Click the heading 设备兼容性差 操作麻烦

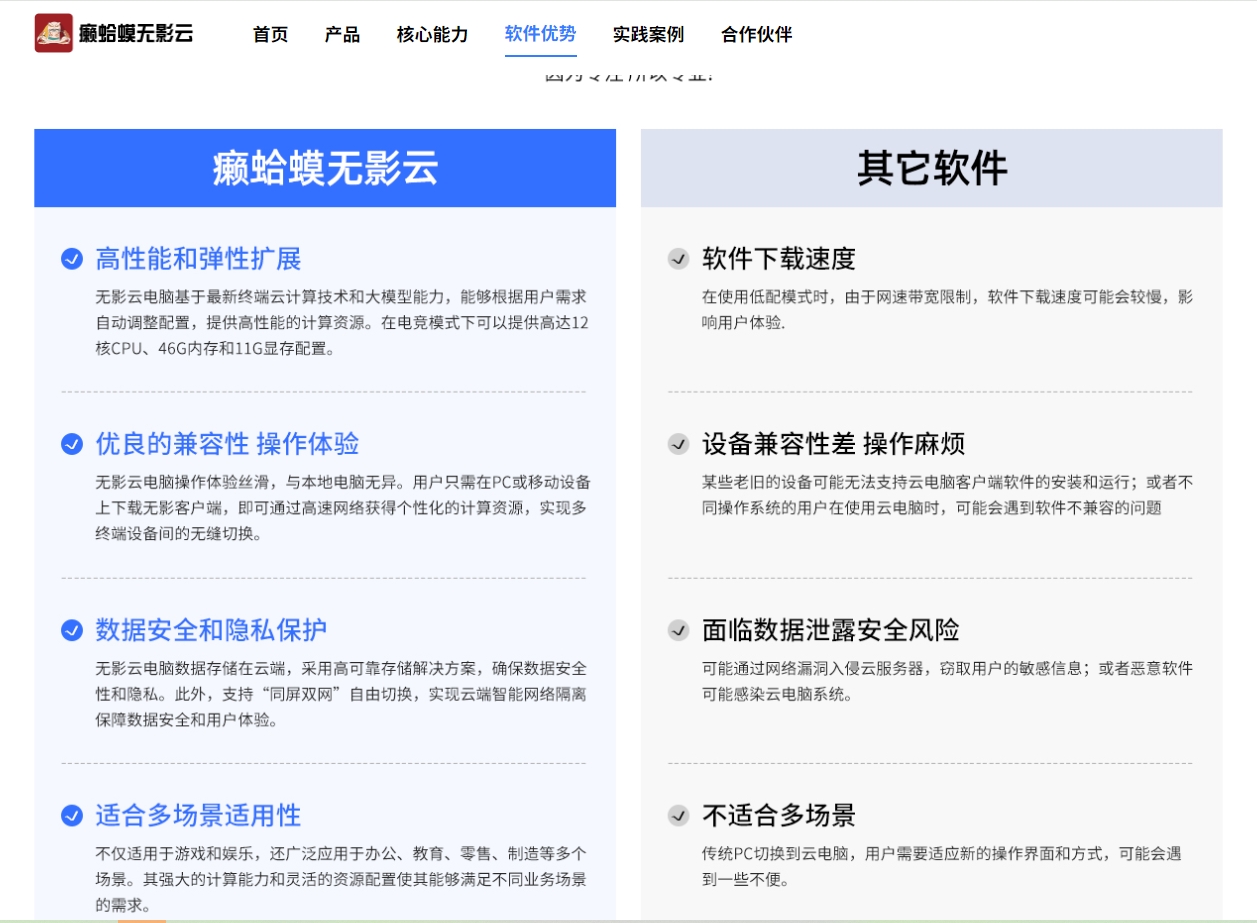[x=833, y=444]
